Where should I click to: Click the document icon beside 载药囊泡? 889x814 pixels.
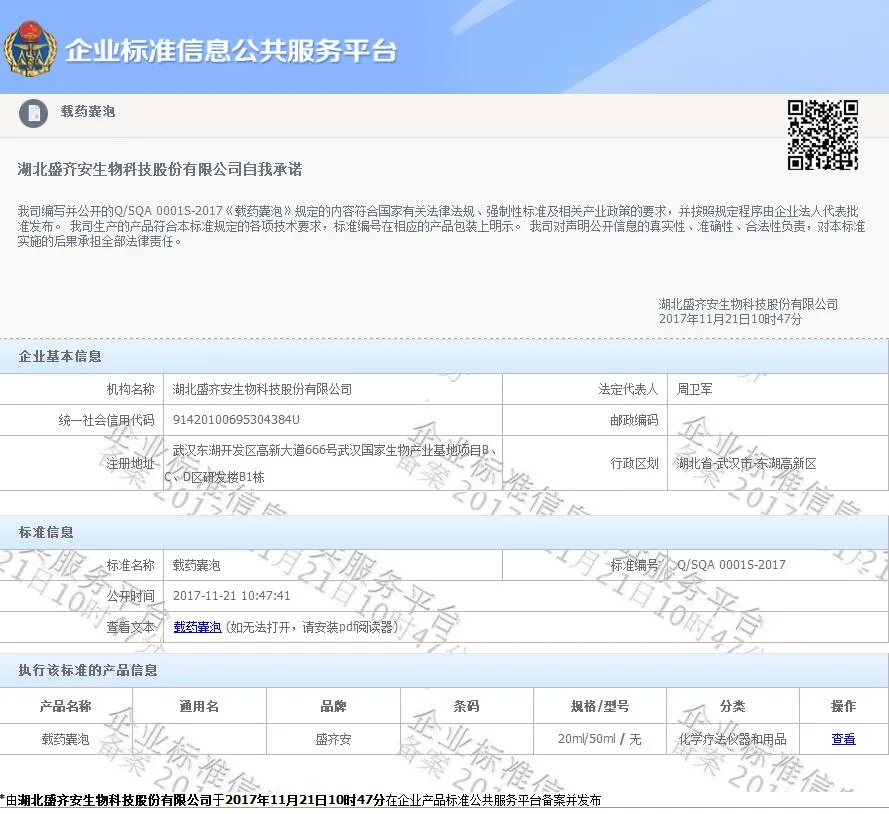coord(33,113)
